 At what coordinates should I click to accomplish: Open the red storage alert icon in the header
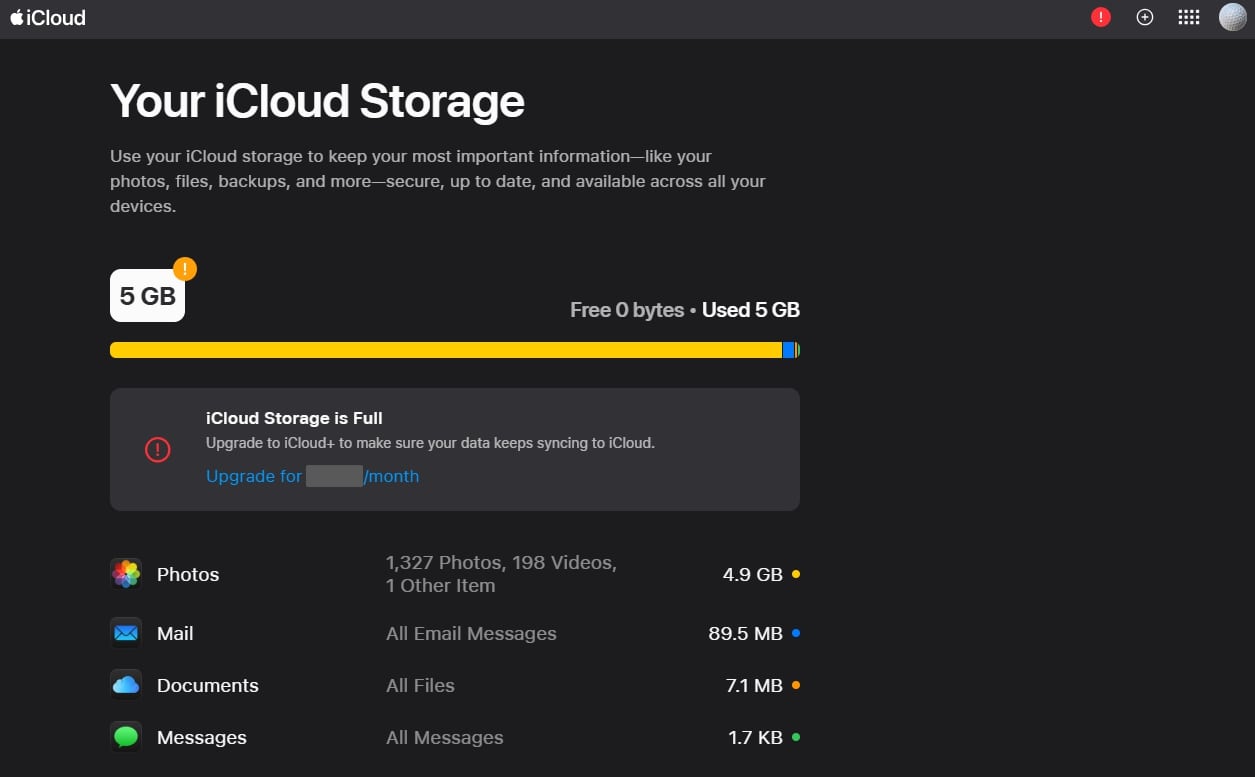pyautogui.click(x=1101, y=17)
